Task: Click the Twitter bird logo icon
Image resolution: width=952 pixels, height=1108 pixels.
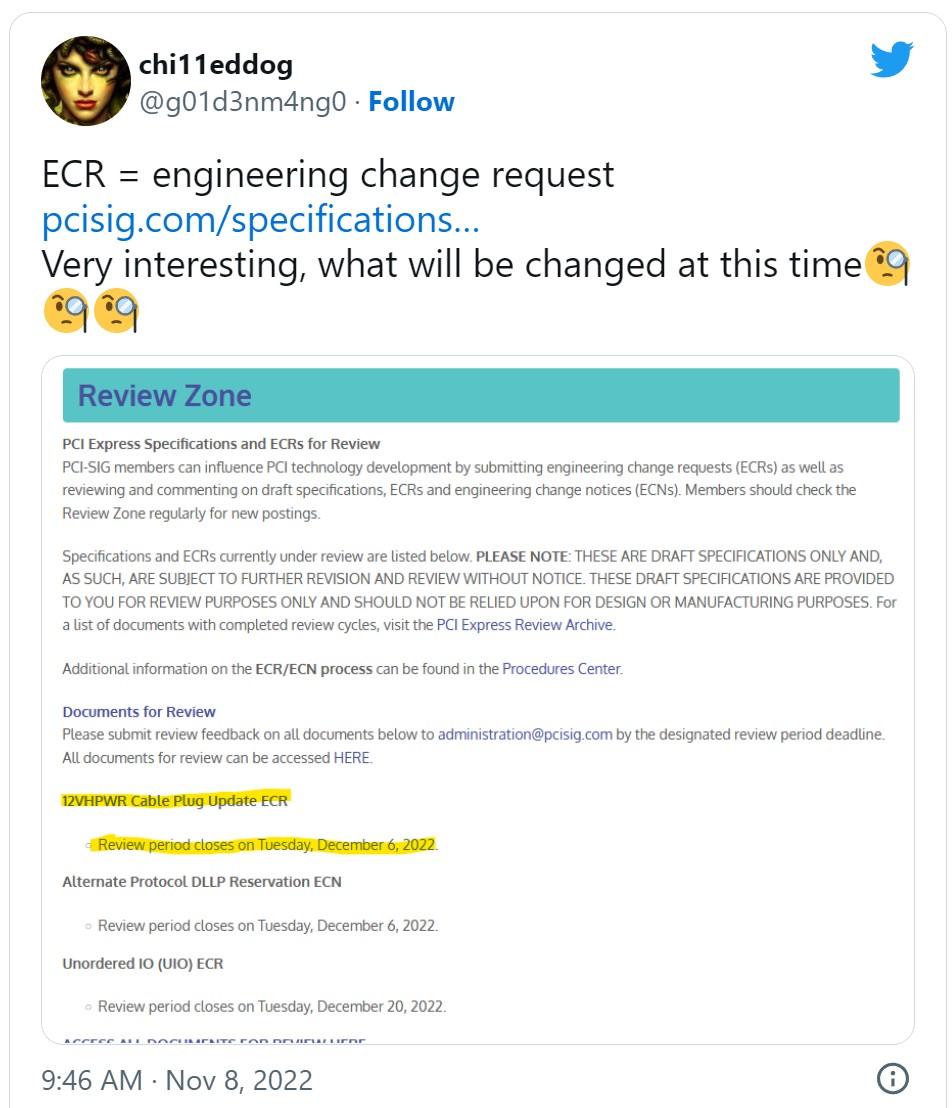Action: [x=891, y=61]
